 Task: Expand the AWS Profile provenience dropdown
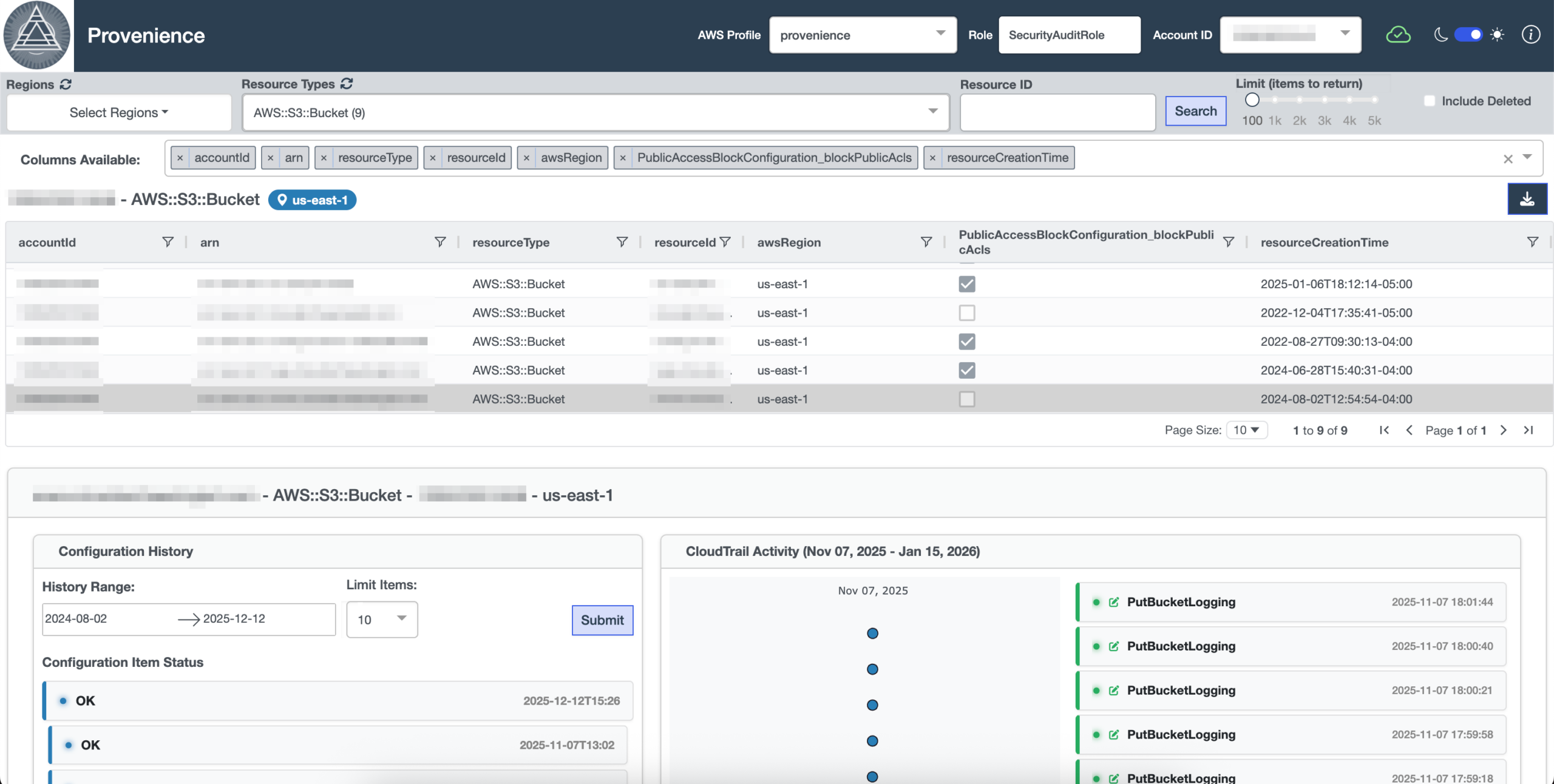(x=862, y=35)
